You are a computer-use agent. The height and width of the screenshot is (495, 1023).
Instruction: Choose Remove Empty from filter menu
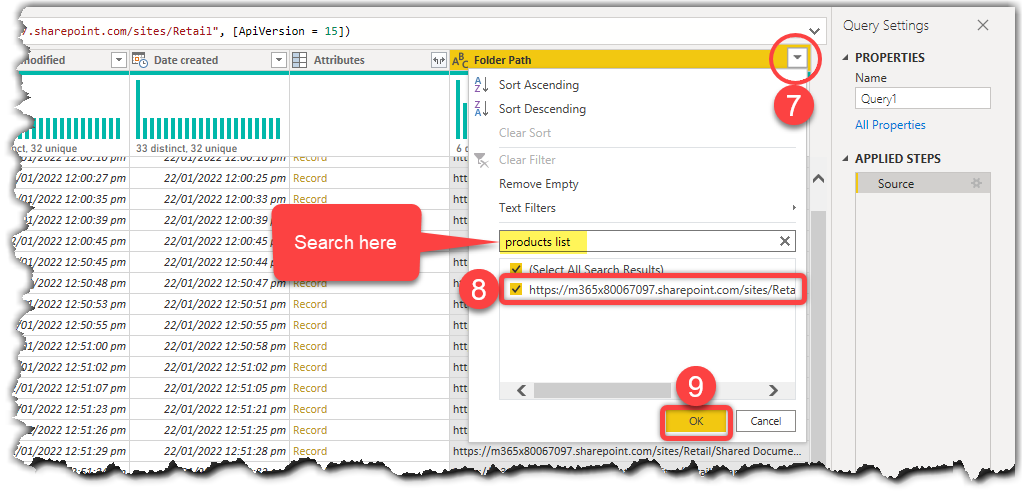[538, 184]
